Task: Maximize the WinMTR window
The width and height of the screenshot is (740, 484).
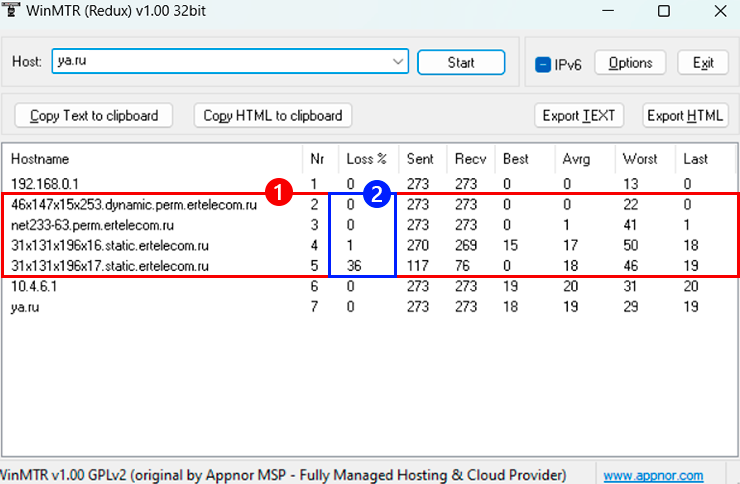Action: 664,10
